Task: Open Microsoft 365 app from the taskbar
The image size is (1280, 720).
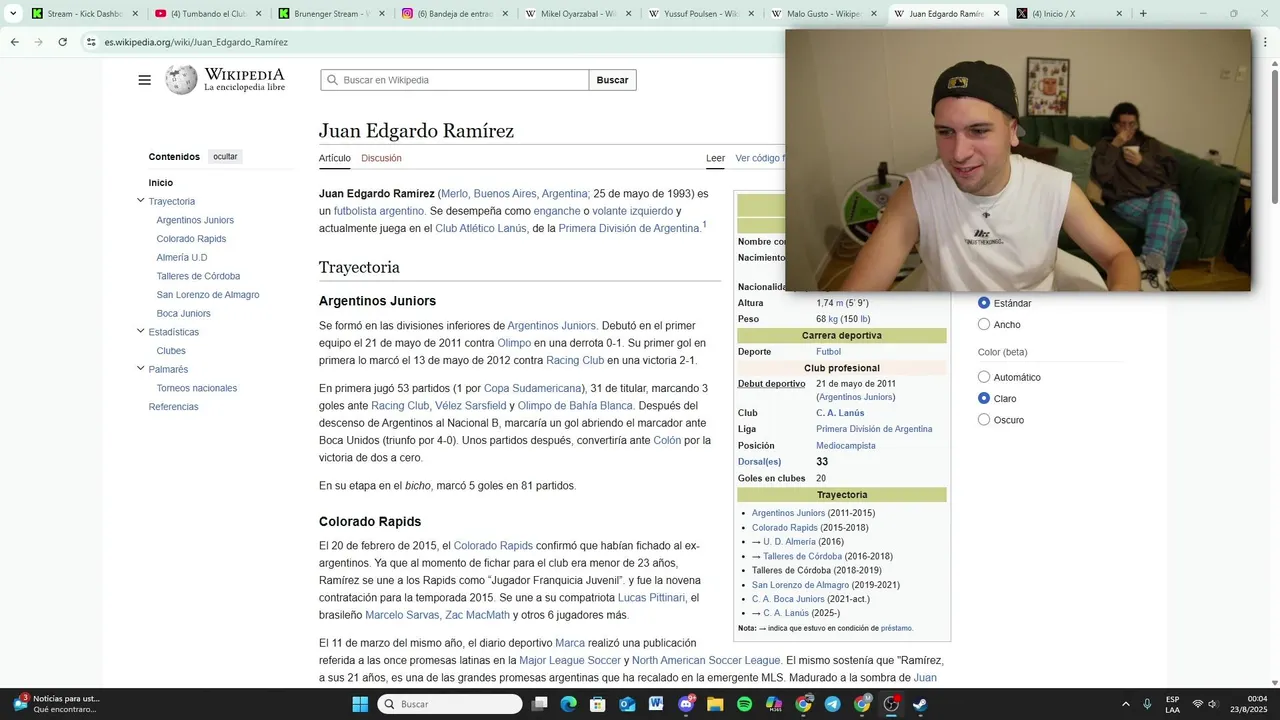Action: [x=774, y=704]
